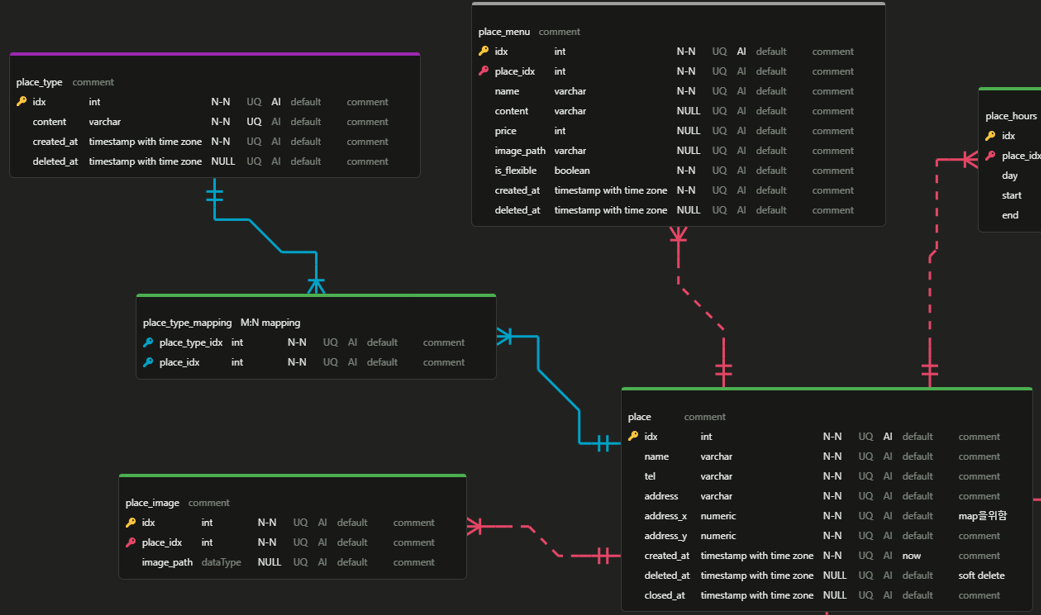Image resolution: width=1041 pixels, height=615 pixels.
Task: Select the place_image table name
Action: (x=152, y=503)
